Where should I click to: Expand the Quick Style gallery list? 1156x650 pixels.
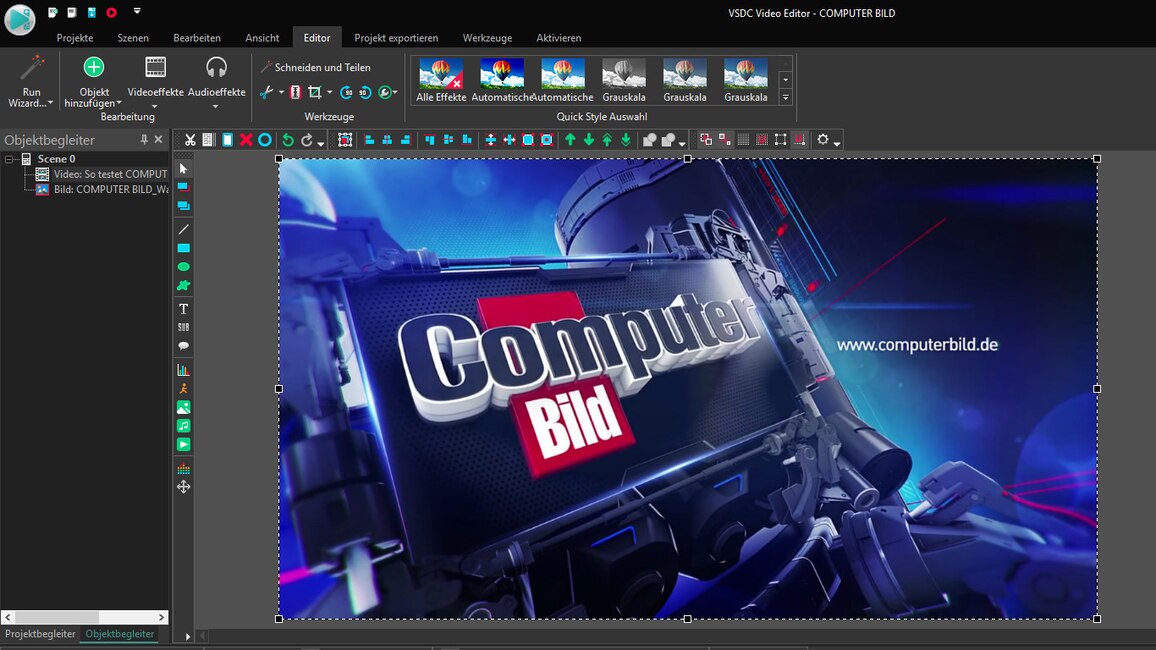tap(785, 98)
